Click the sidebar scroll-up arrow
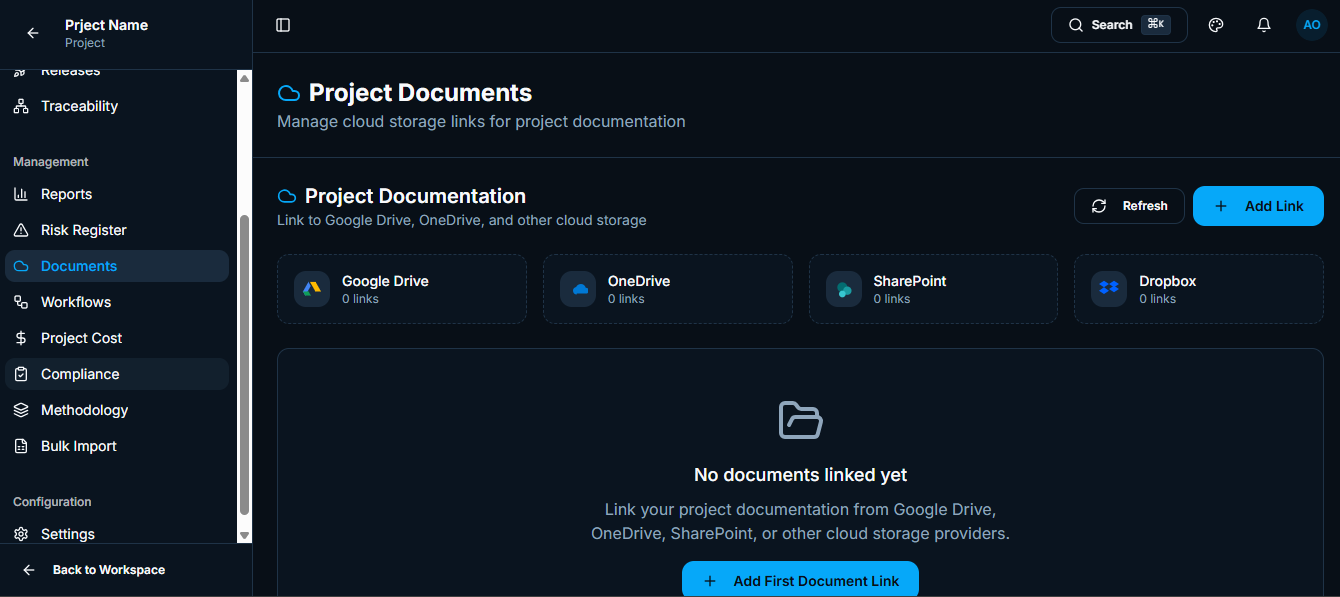The image size is (1340, 597). pyautogui.click(x=244, y=78)
